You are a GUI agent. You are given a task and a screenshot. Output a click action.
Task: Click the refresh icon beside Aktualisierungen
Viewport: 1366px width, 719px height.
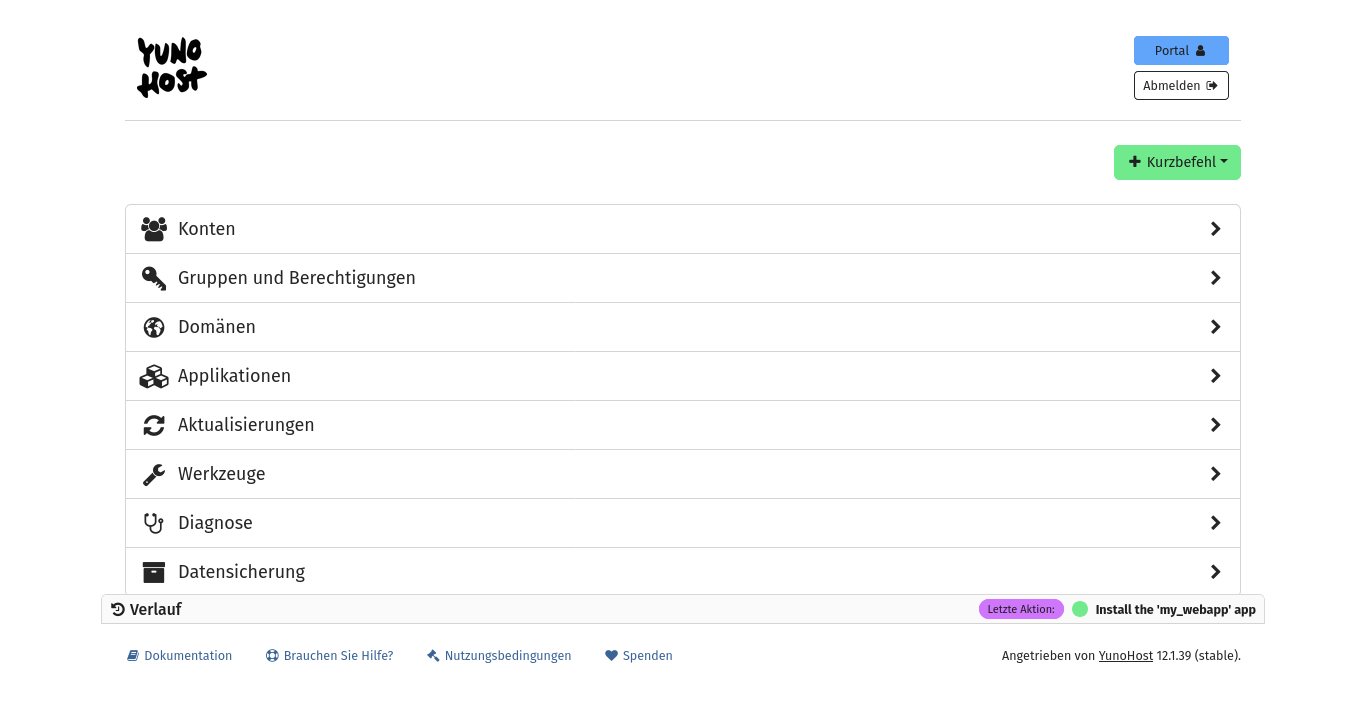pyautogui.click(x=154, y=425)
